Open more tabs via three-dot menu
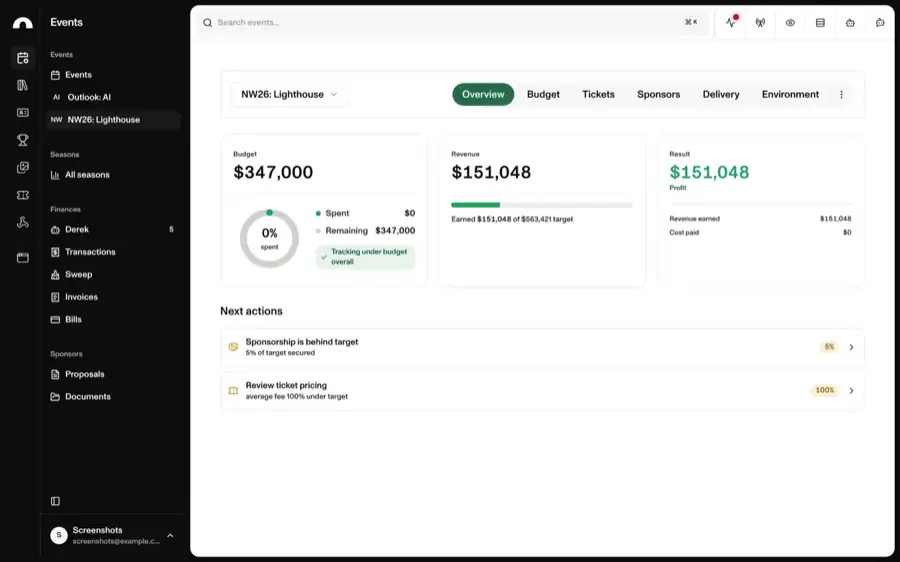The width and height of the screenshot is (900, 562). click(x=841, y=94)
